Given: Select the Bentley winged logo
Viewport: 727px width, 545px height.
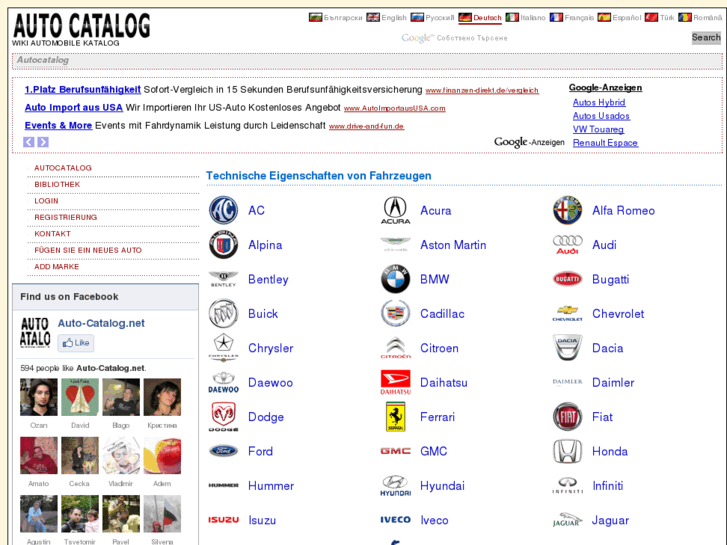Looking at the screenshot, I should [223, 279].
